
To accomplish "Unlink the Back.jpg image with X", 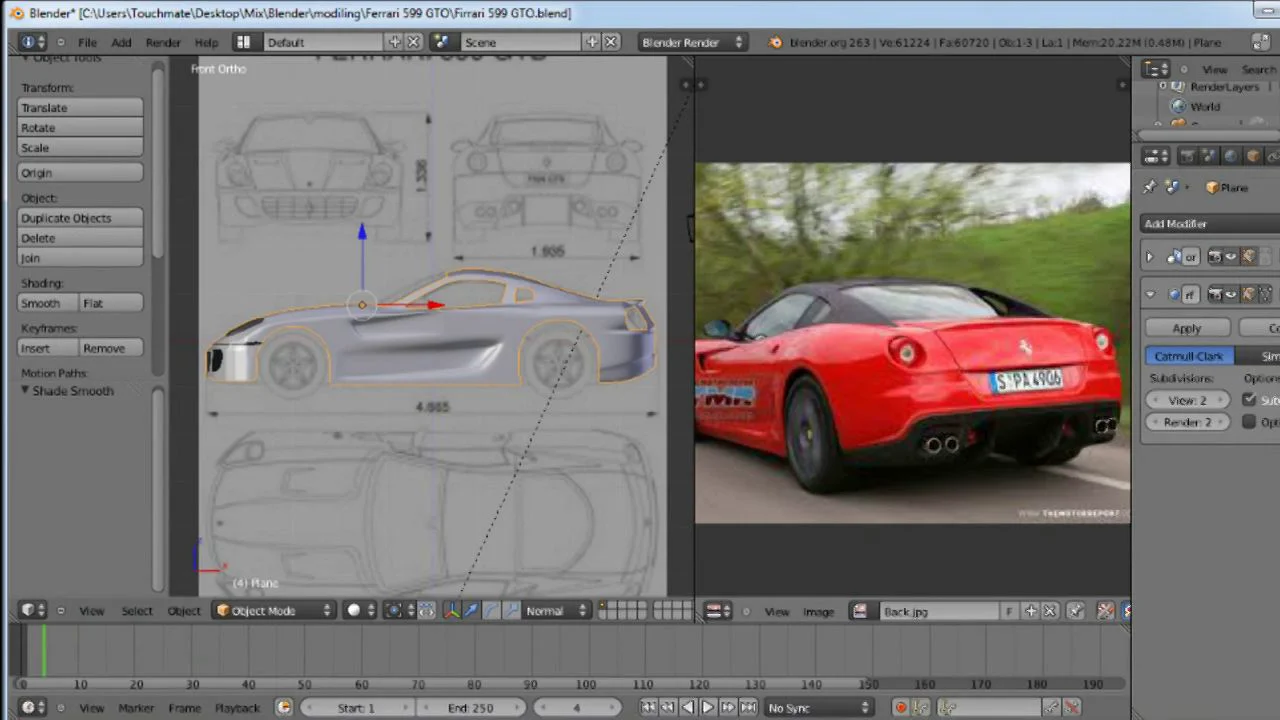I will (1050, 610).
